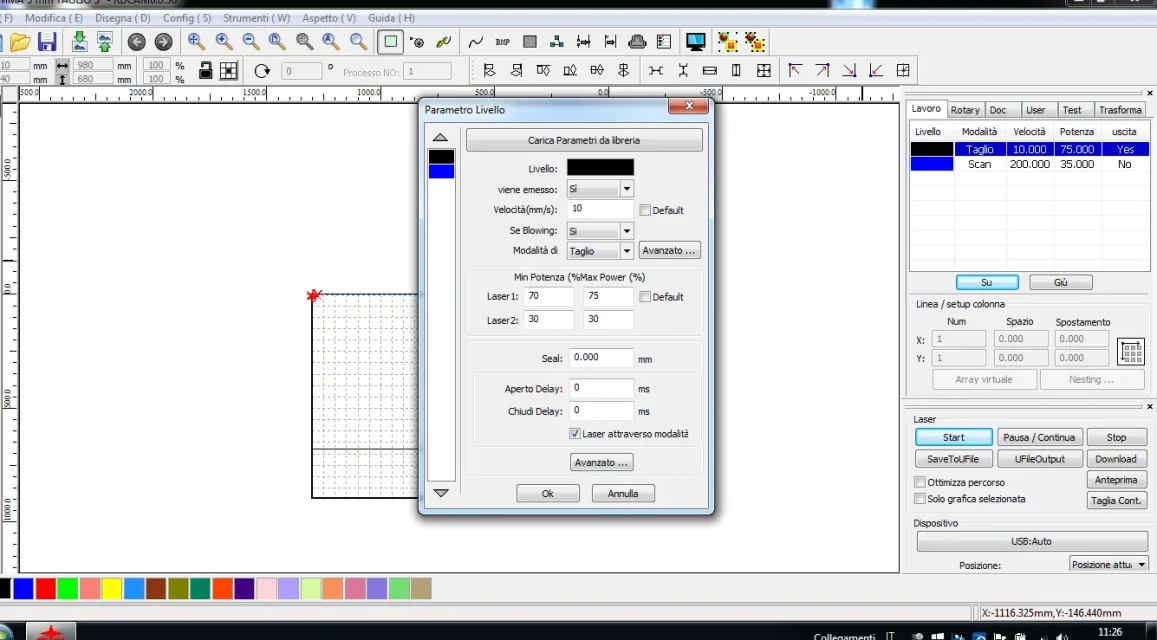The image size is (1157, 640).
Task: Switch to the Rotary tab
Action: click(x=964, y=110)
